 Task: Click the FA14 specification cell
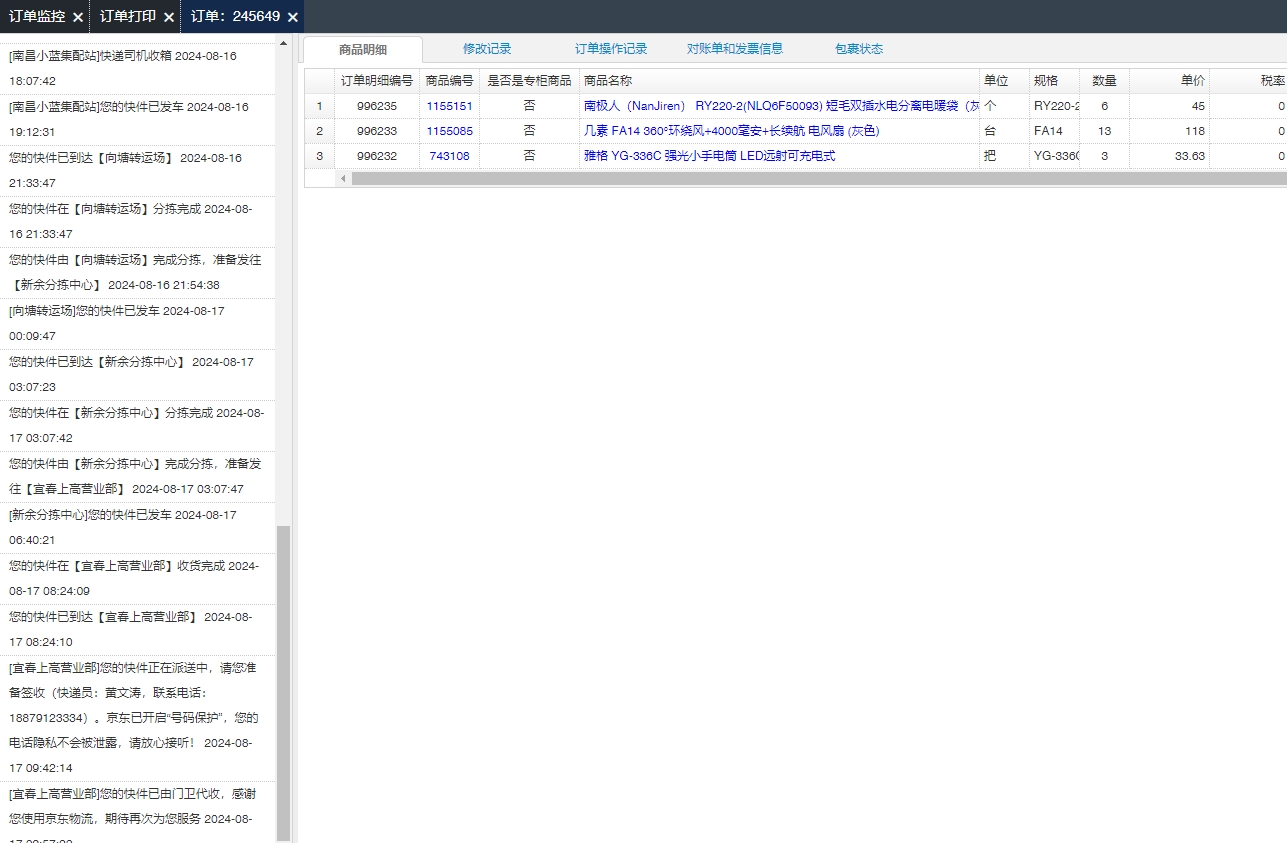click(1054, 130)
